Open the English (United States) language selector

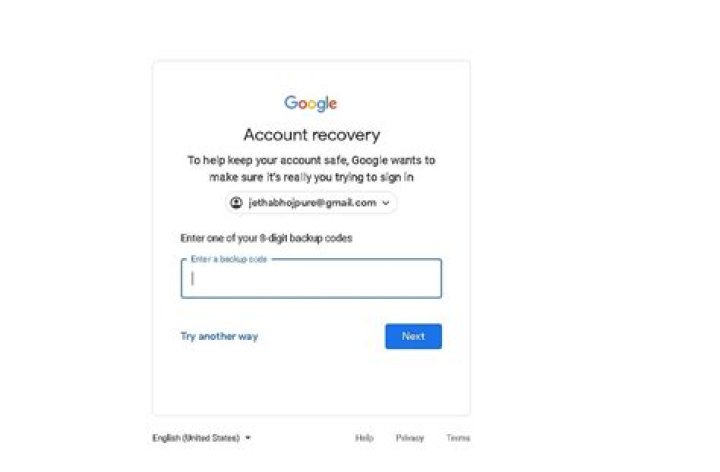click(x=202, y=438)
